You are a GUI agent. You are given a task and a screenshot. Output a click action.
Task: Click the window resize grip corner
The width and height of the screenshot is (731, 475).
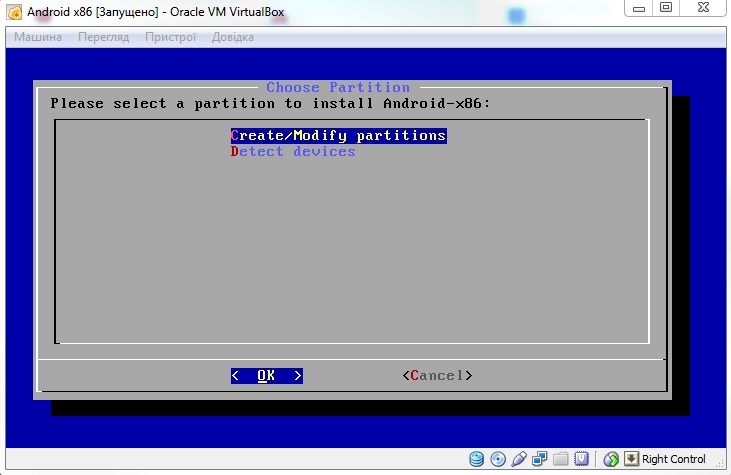[721, 462]
